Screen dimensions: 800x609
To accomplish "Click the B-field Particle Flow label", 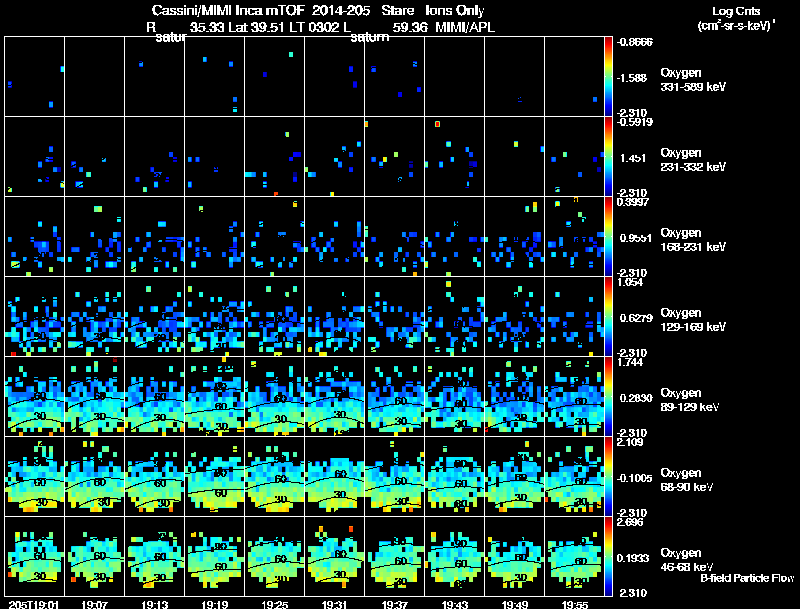I will (746, 578).
